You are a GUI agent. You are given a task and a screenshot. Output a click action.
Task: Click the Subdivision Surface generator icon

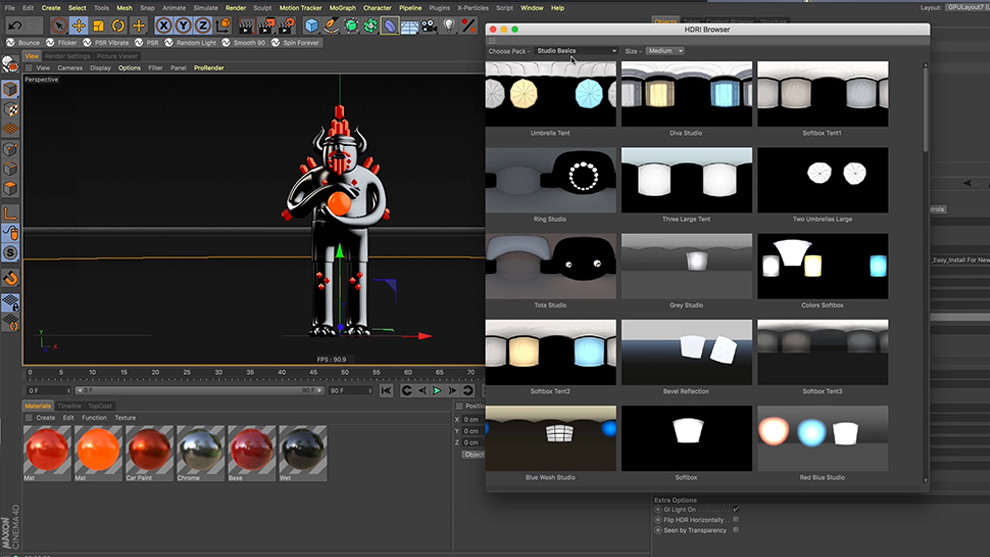pos(351,26)
